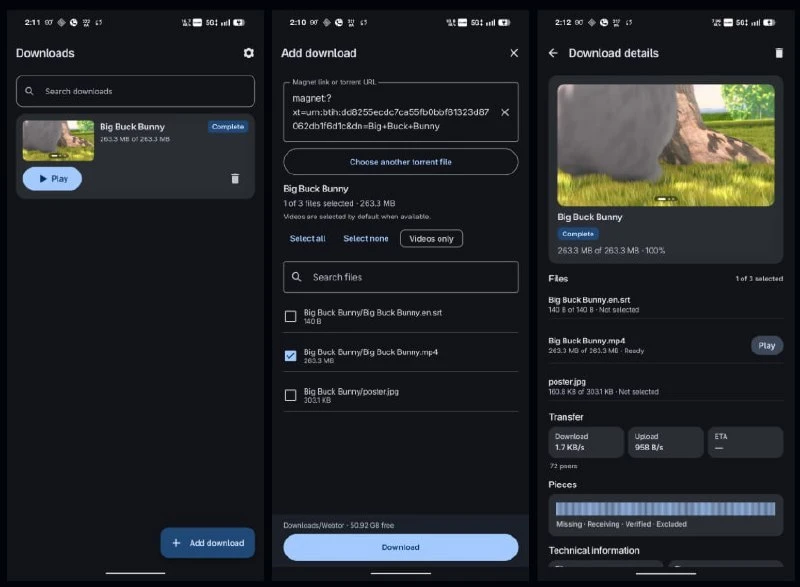Screen dimensions: 800x587
Task: Tap Select all files link
Action: tap(307, 238)
